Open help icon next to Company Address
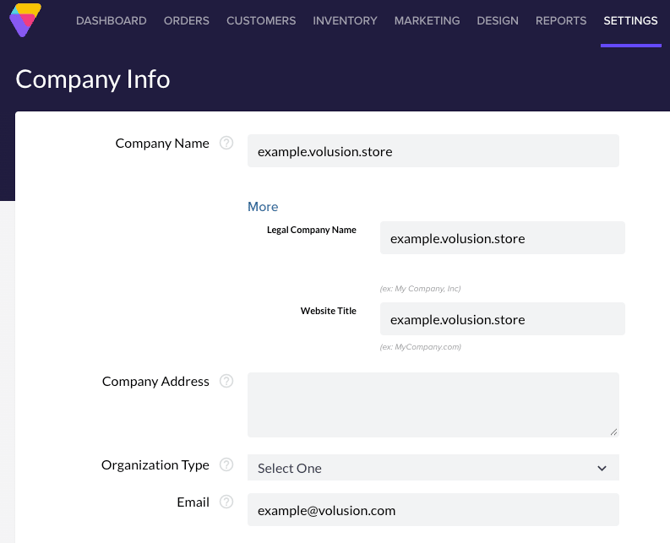The height and width of the screenshot is (543, 670). [x=226, y=381]
